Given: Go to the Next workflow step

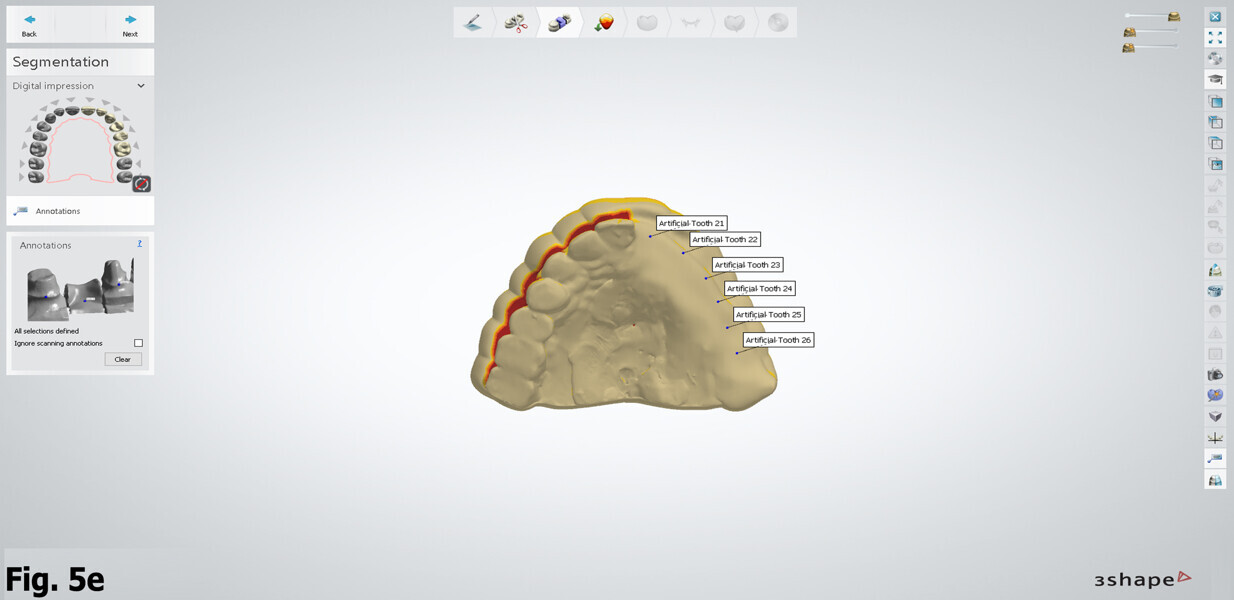Looking at the screenshot, I should [130, 24].
